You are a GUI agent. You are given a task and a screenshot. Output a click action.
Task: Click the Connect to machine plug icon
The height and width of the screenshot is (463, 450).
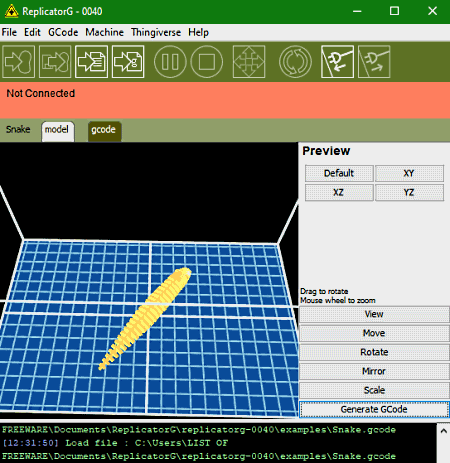tap(337, 62)
